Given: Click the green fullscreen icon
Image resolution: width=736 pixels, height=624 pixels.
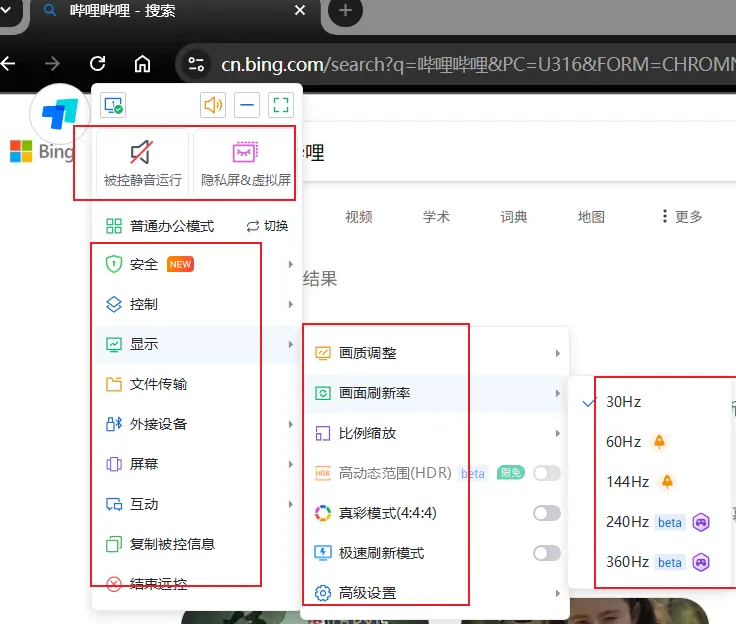Looking at the screenshot, I should (281, 105).
